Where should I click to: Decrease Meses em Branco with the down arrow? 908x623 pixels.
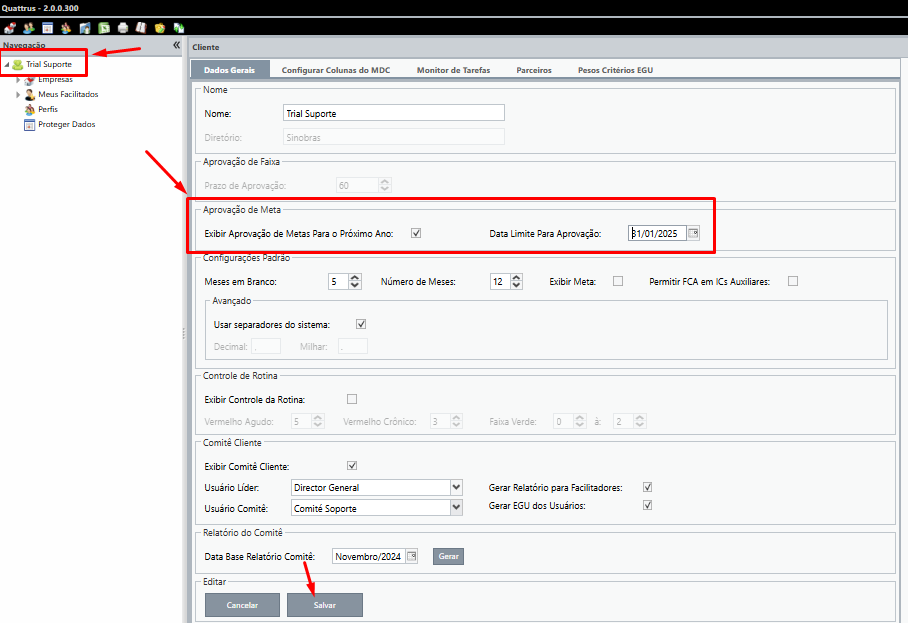point(355,286)
